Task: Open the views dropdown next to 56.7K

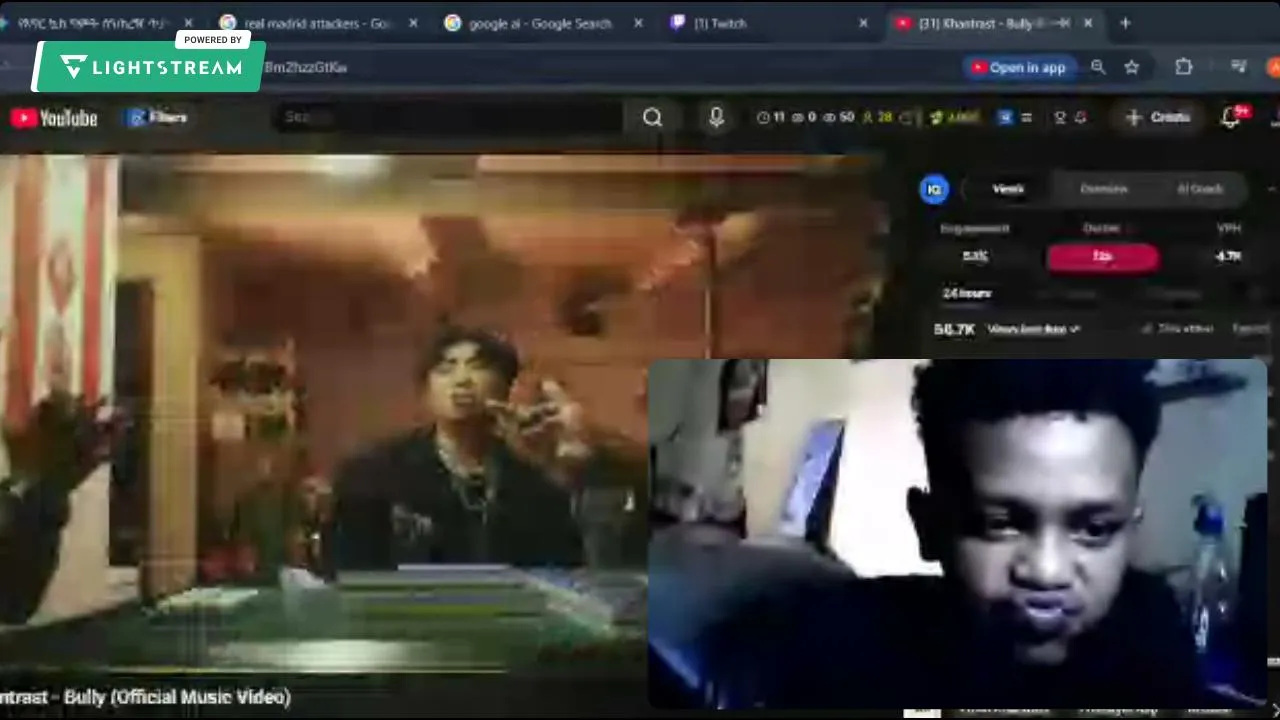Action: [x=1033, y=329]
